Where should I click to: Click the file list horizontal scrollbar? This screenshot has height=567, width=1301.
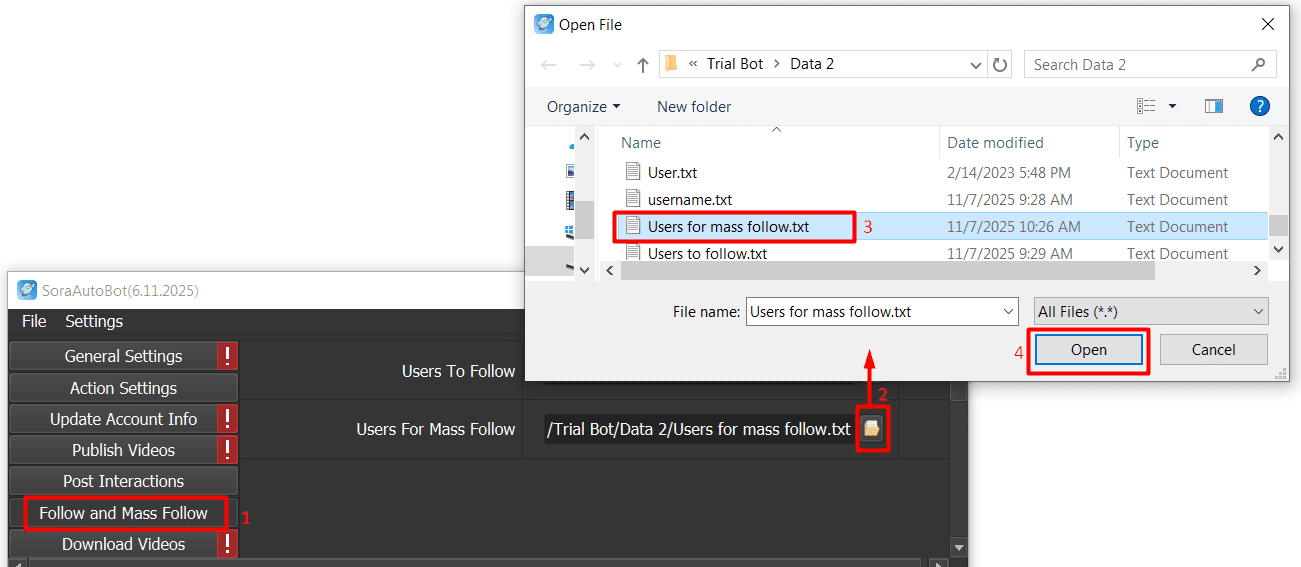(x=888, y=271)
